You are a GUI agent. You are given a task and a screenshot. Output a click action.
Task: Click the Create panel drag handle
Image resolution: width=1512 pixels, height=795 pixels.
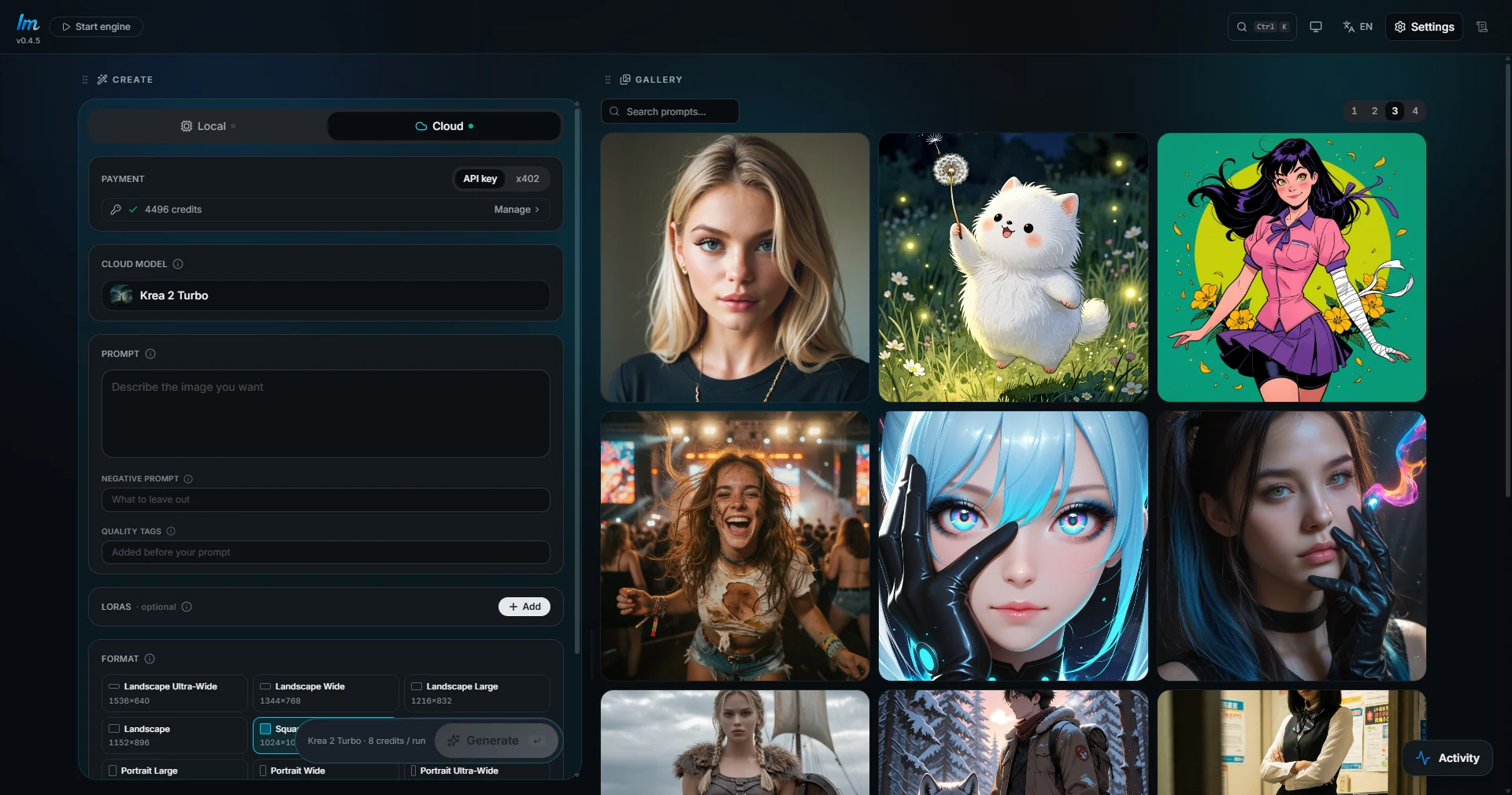85,80
